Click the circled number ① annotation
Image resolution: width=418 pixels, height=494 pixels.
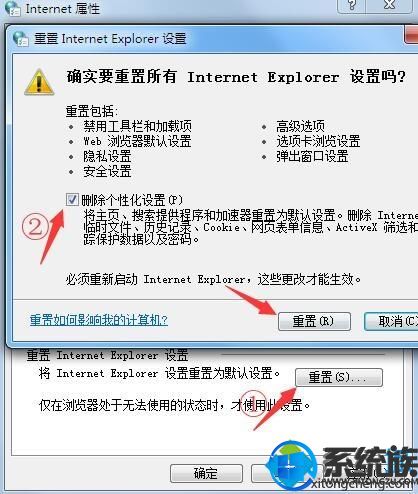[253, 404]
